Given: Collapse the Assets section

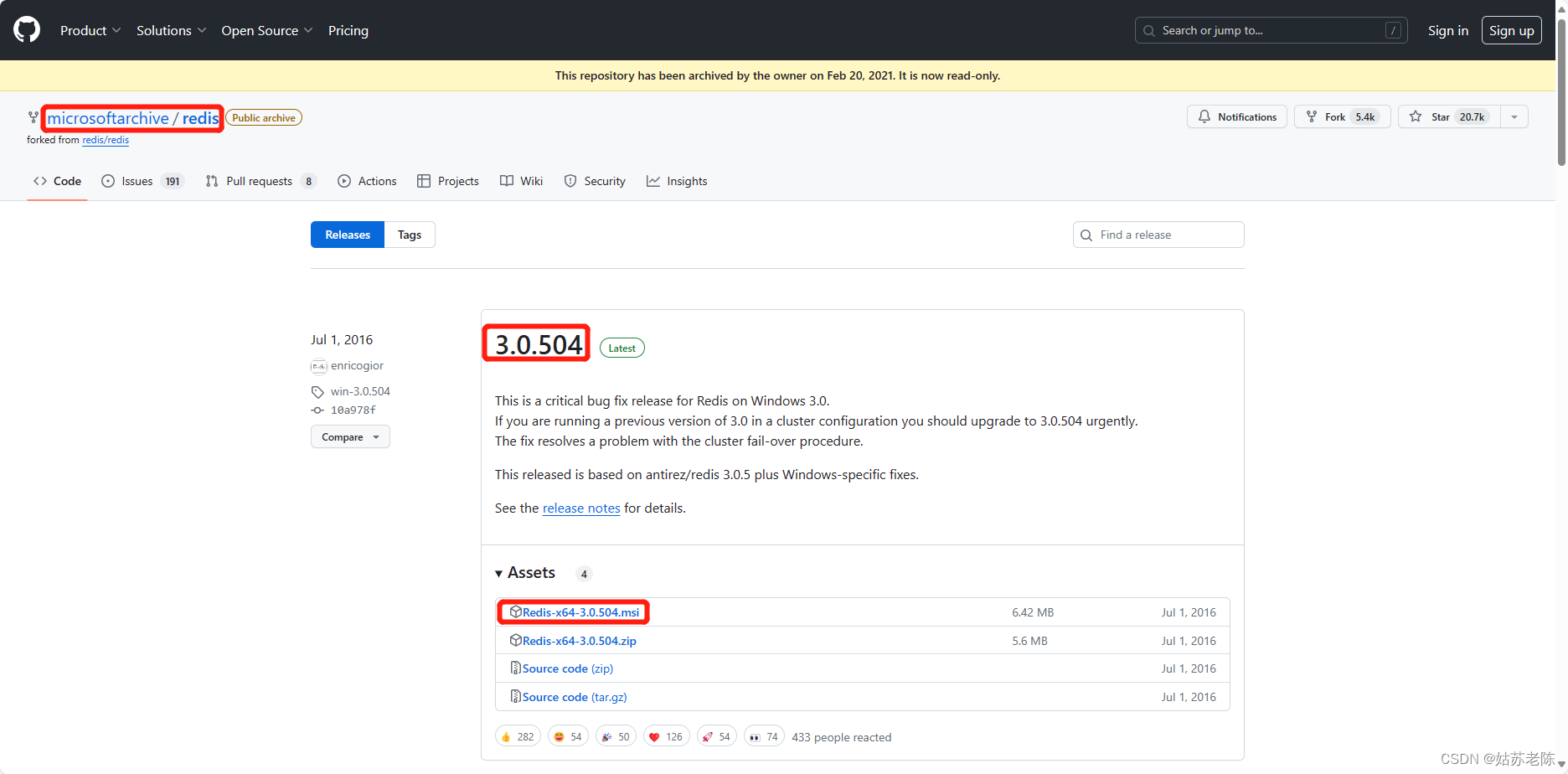Looking at the screenshot, I should click(x=525, y=573).
